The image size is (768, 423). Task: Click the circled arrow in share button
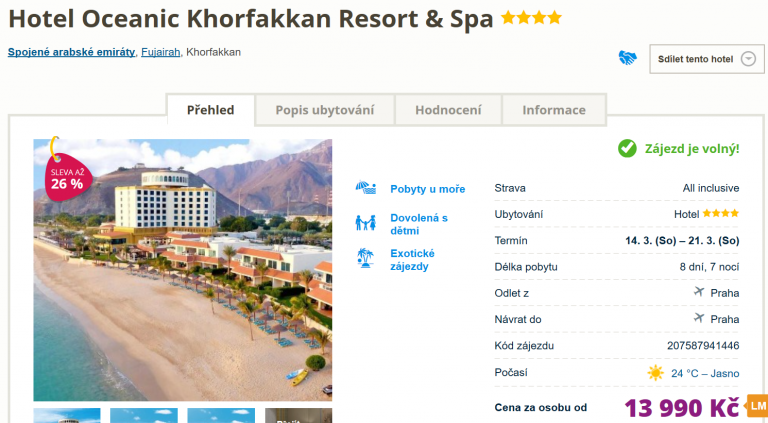(x=748, y=59)
